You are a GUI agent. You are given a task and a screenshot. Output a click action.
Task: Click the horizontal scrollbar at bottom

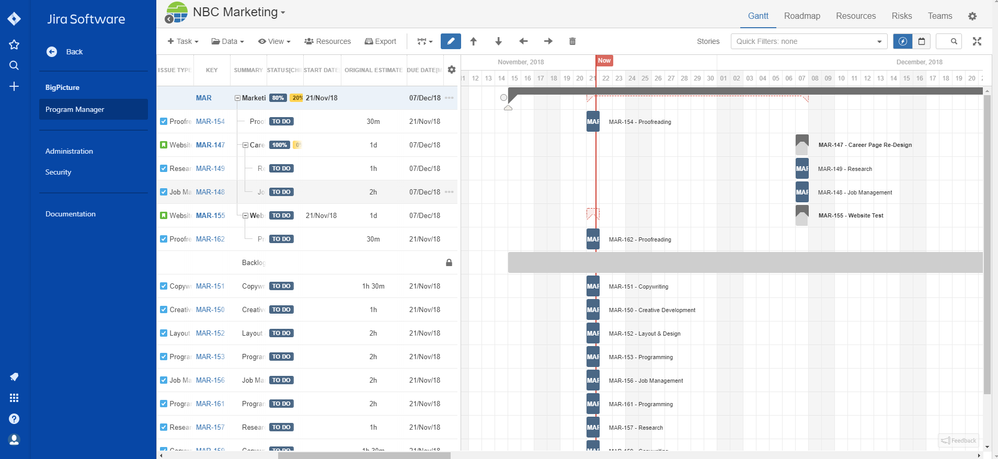click(364, 455)
